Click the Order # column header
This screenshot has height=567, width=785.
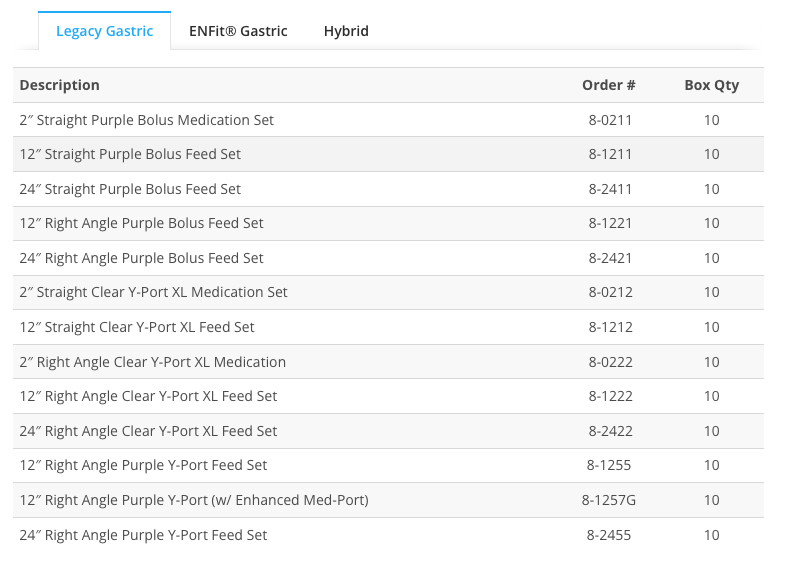pyautogui.click(x=609, y=85)
